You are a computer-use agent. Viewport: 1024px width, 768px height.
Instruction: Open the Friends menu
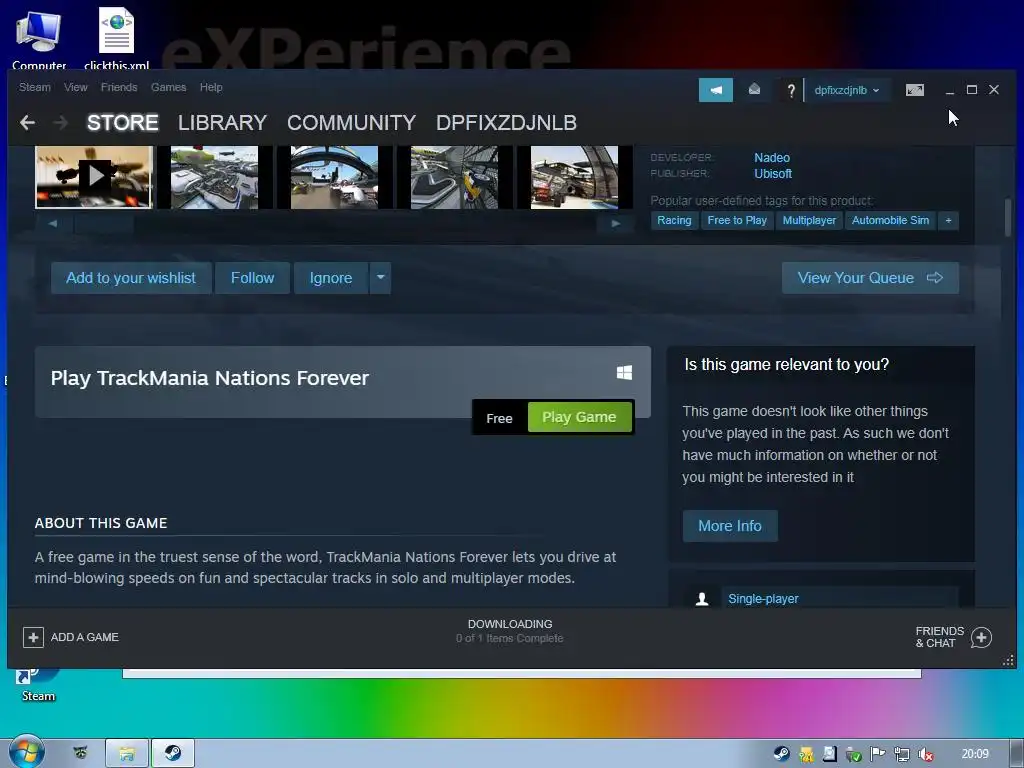click(119, 88)
